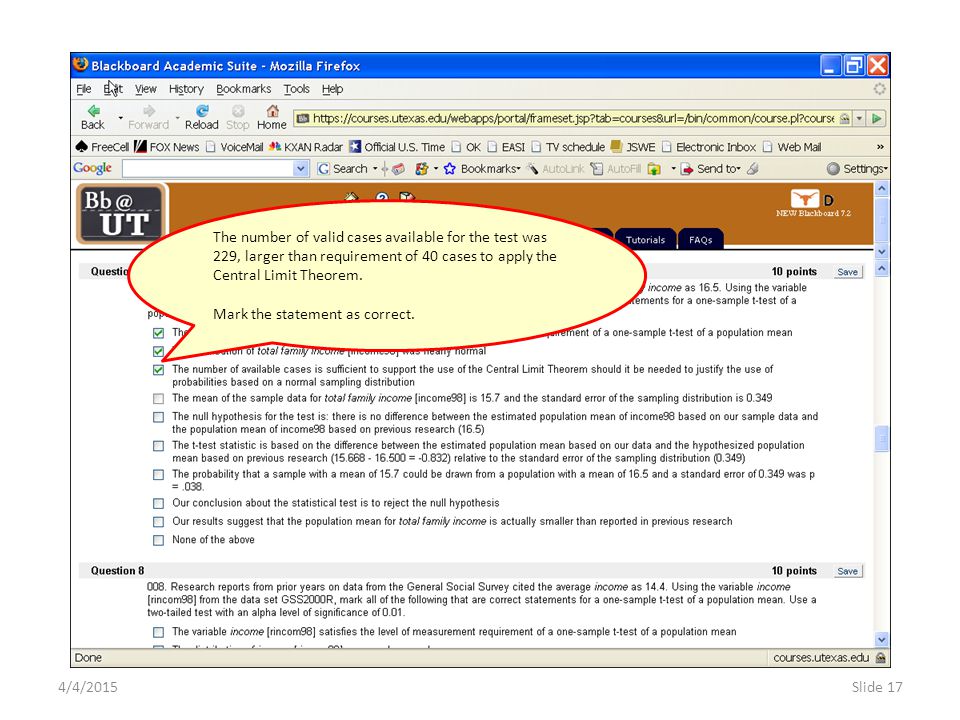Expand the Google Search button options
Viewport: 960px width, 720px height.
[x=375, y=168]
